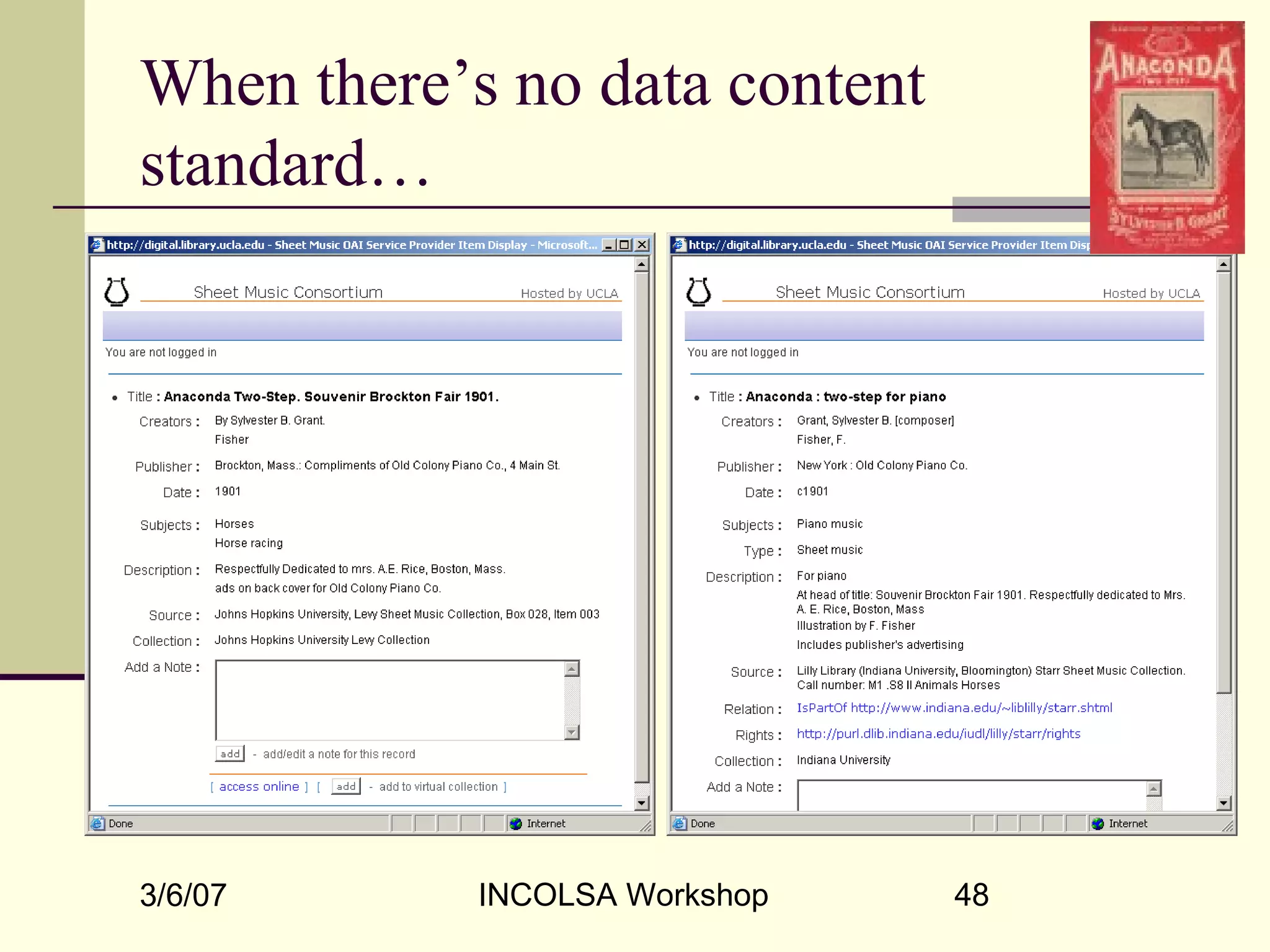Click up arrow inside left note textarea
Screen dimensions: 1270x952
click(x=572, y=669)
